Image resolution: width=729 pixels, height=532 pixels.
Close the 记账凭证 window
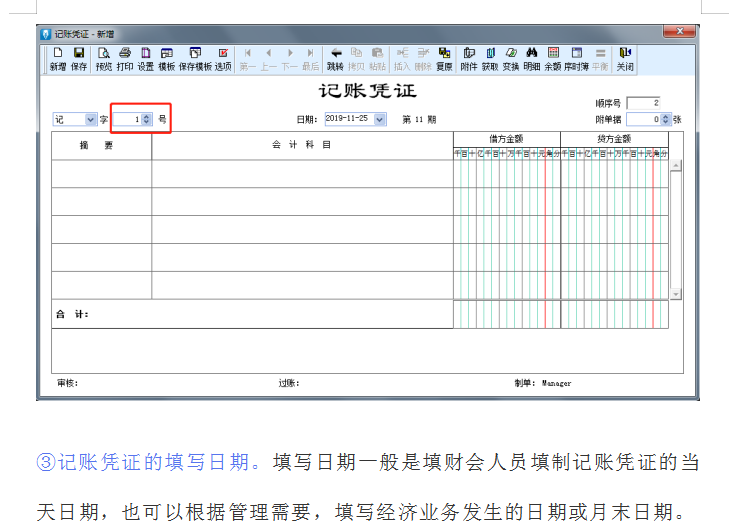(x=679, y=31)
